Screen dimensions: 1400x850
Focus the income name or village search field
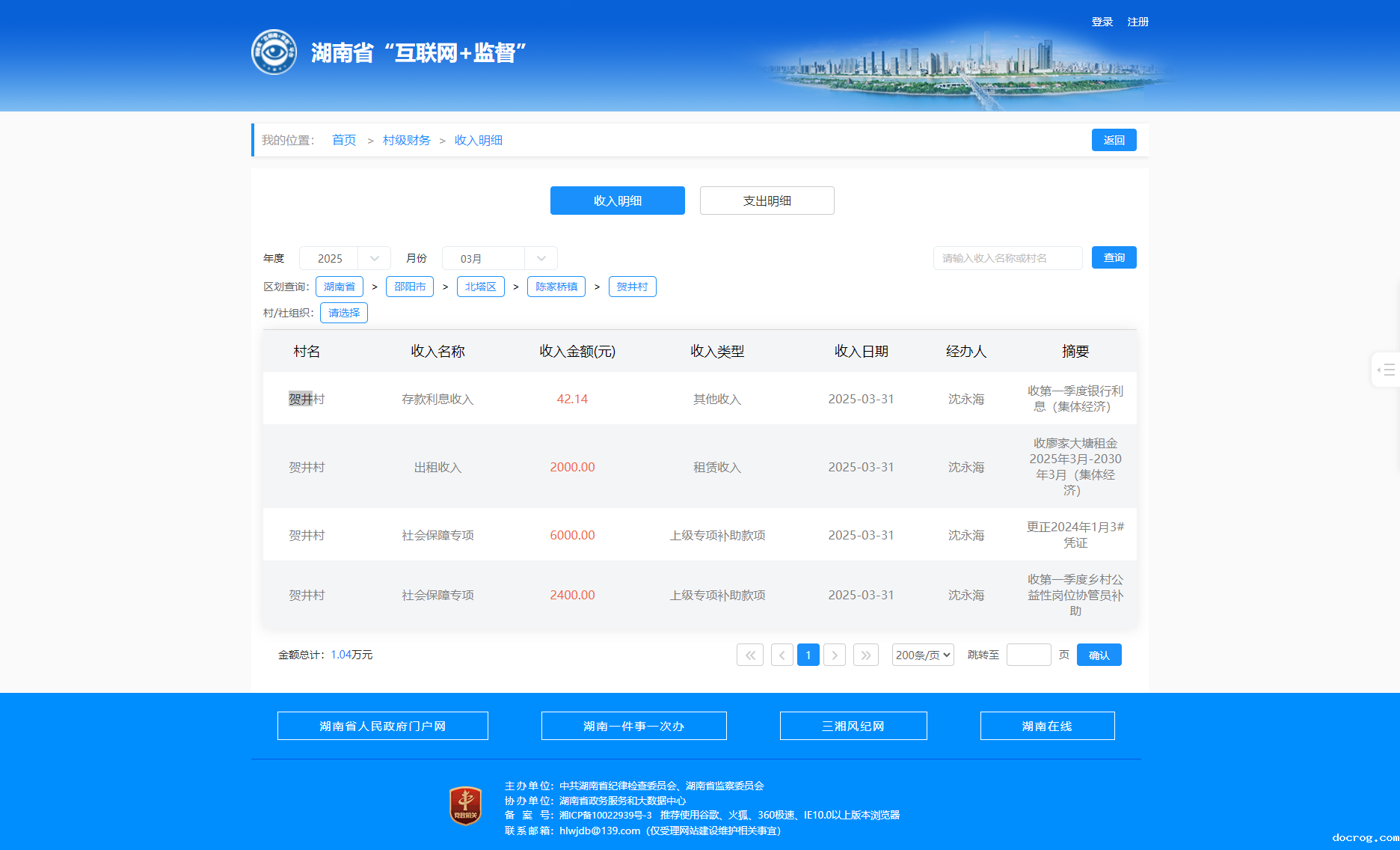(1007, 258)
